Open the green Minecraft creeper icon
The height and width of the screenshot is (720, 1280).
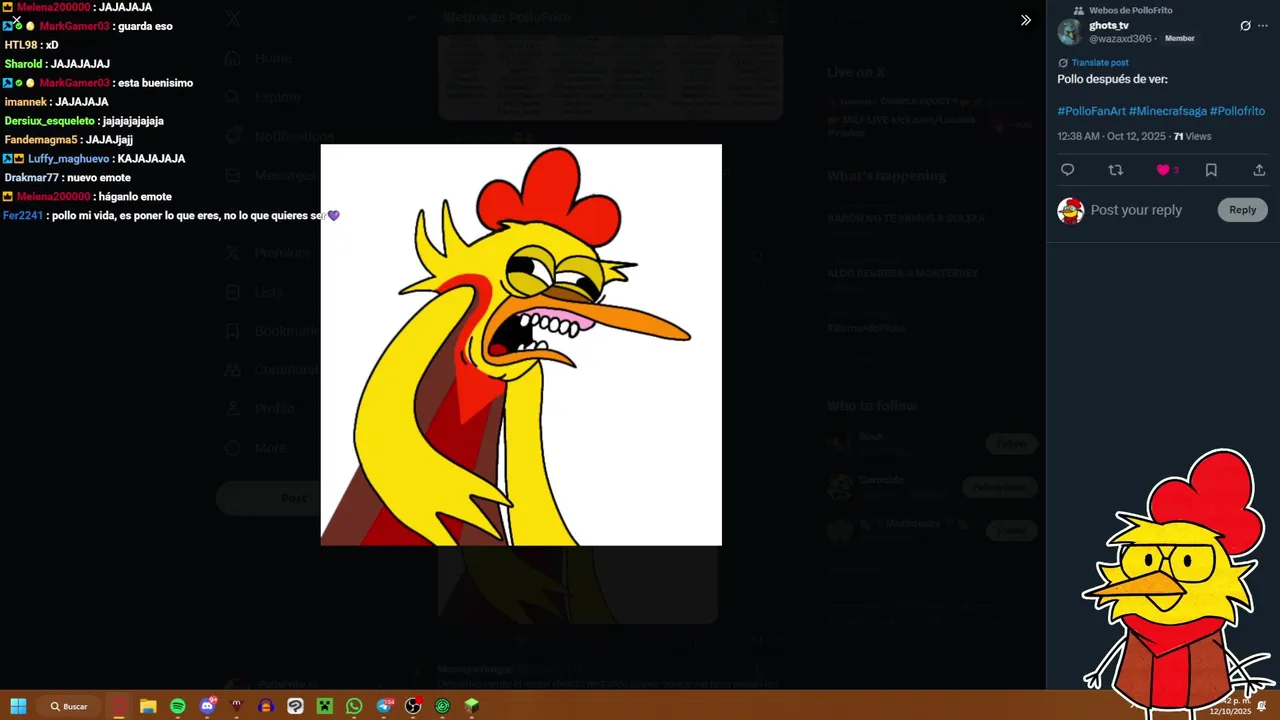click(x=324, y=706)
